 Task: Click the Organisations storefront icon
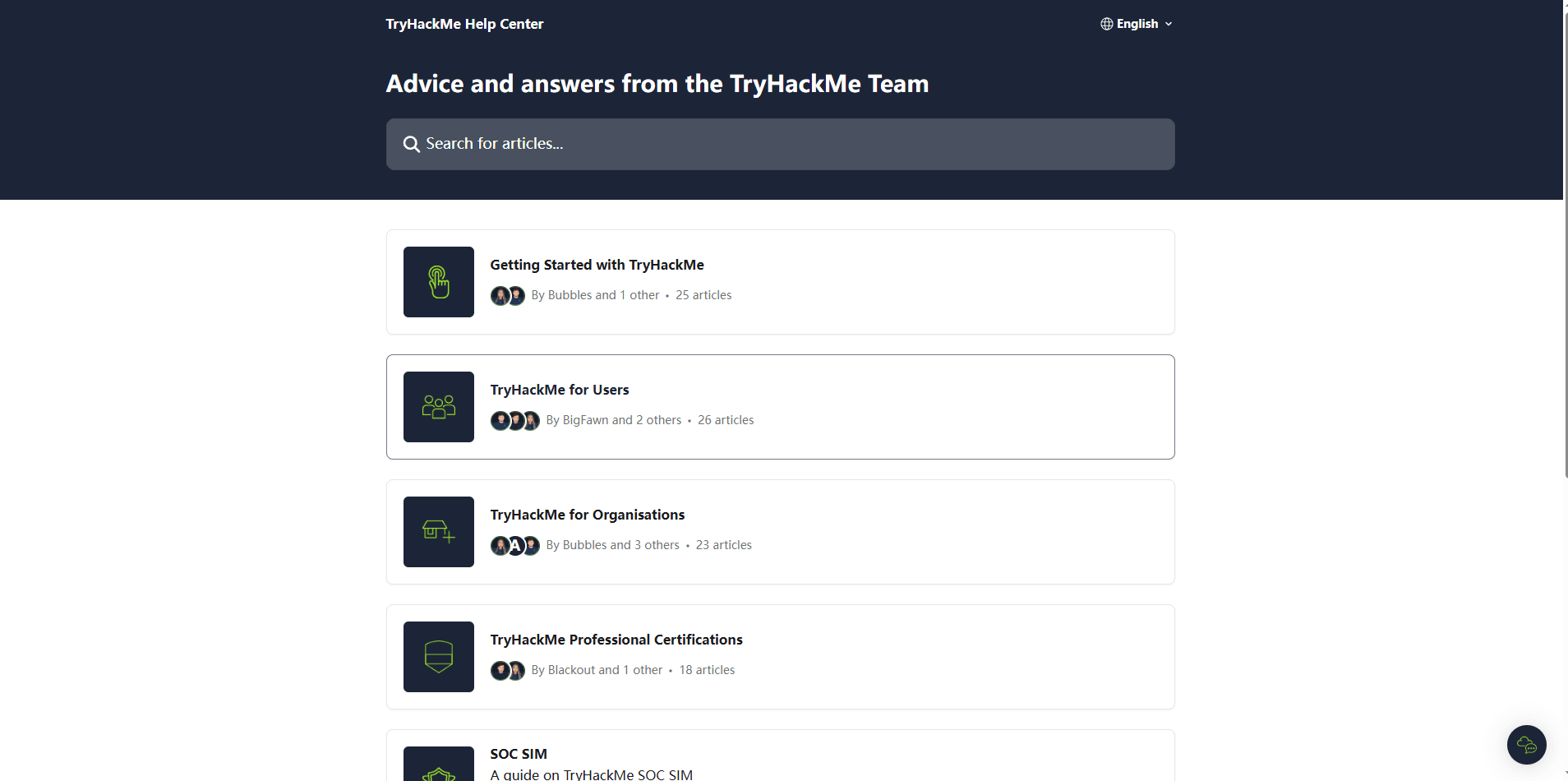[438, 532]
